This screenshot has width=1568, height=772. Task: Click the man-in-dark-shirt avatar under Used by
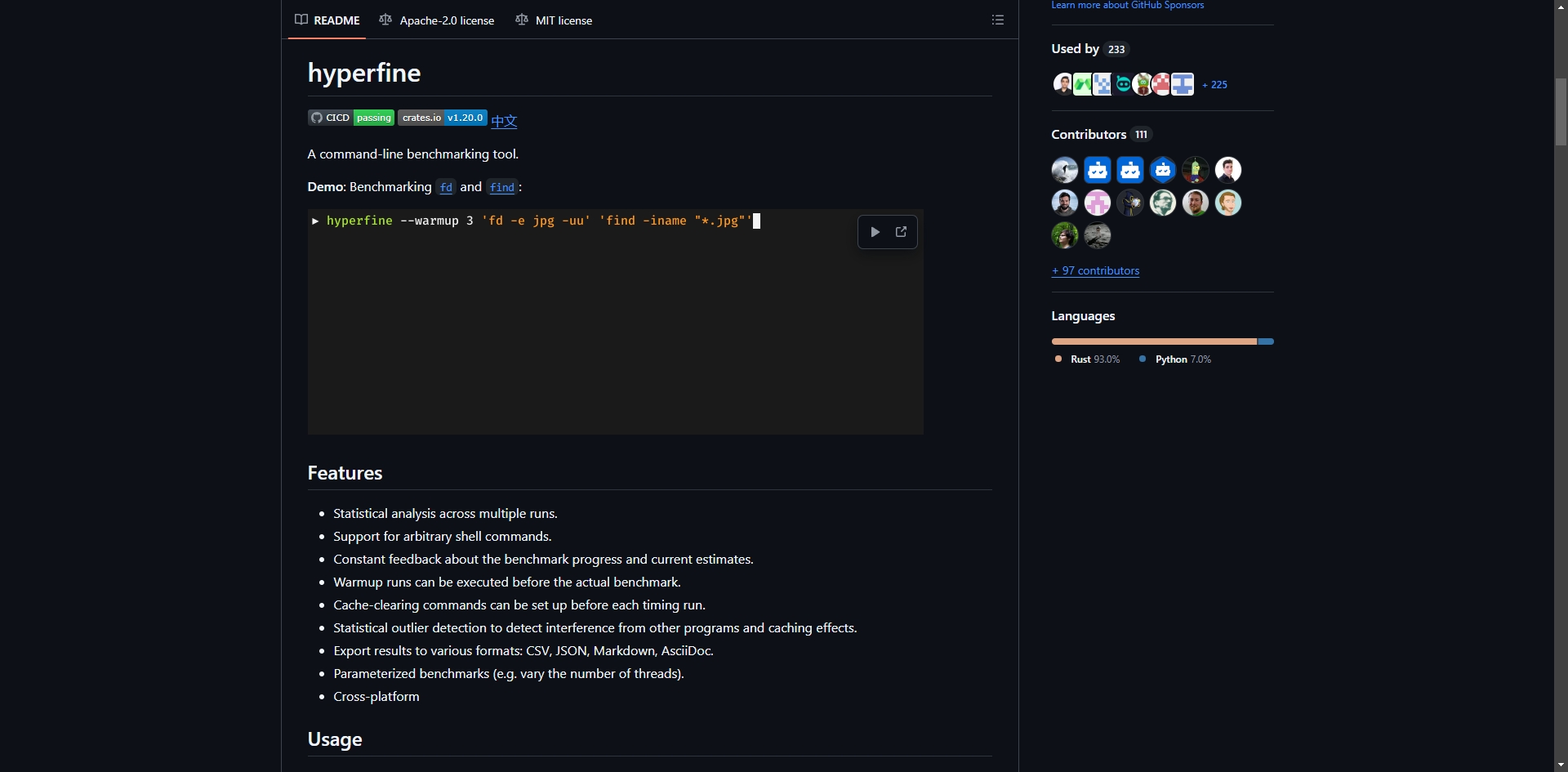point(1062,84)
